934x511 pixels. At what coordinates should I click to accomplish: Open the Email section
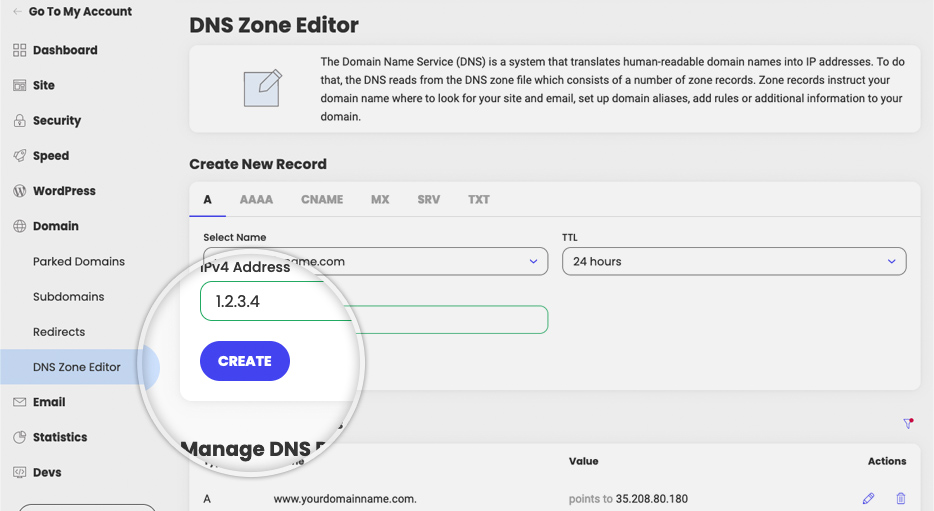click(49, 402)
